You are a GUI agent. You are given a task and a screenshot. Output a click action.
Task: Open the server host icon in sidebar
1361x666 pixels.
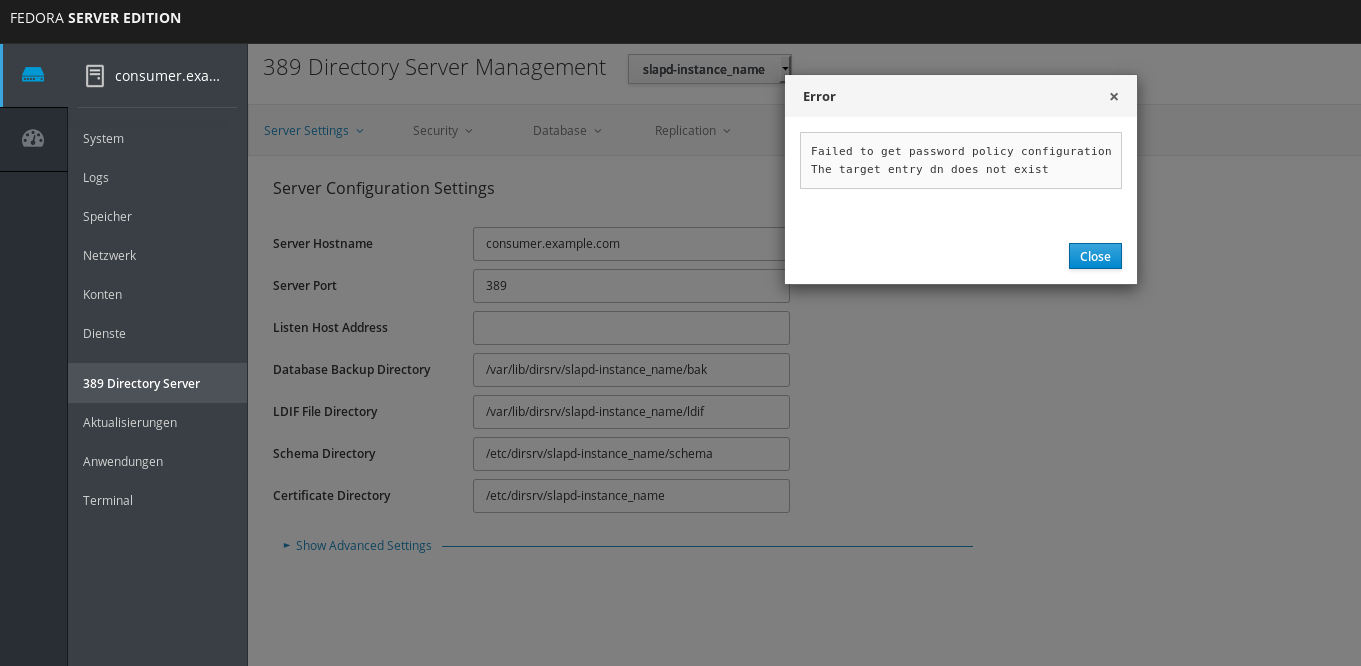(33, 75)
